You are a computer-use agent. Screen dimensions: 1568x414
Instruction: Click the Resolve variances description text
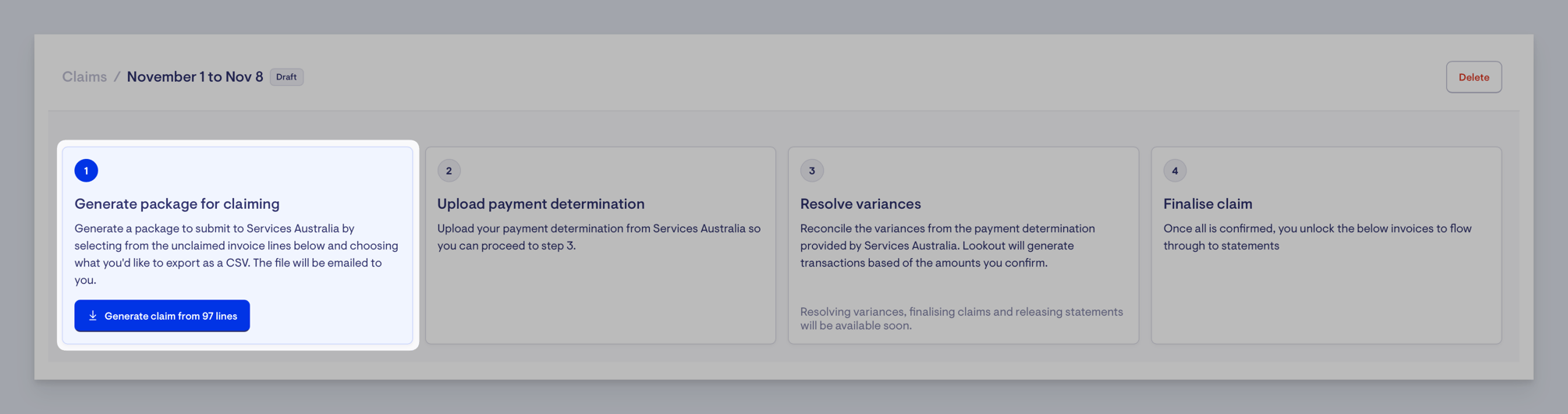click(x=948, y=246)
